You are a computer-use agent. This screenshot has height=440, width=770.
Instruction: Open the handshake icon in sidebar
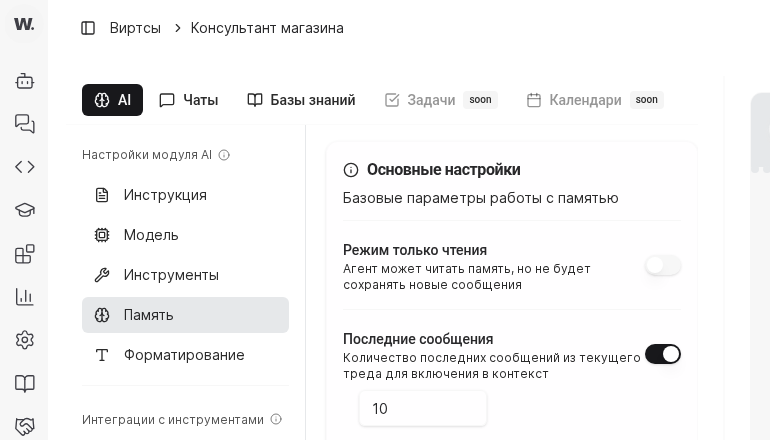pos(25,426)
